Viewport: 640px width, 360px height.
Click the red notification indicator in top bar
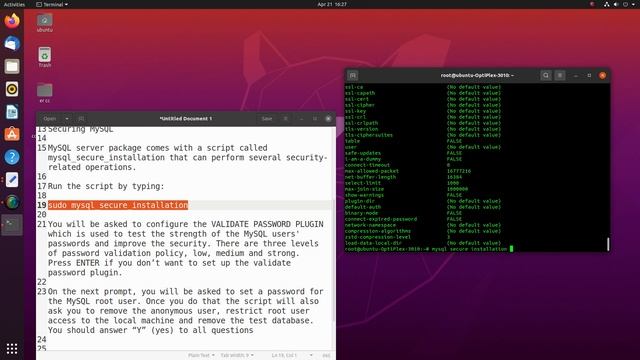pos(592,4)
